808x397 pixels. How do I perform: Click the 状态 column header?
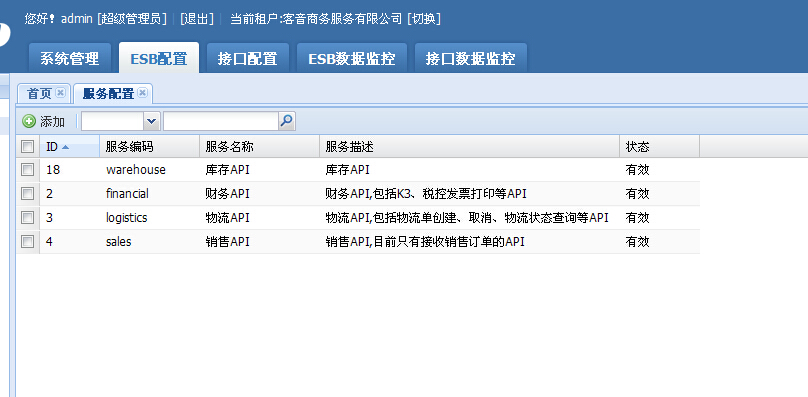point(660,147)
